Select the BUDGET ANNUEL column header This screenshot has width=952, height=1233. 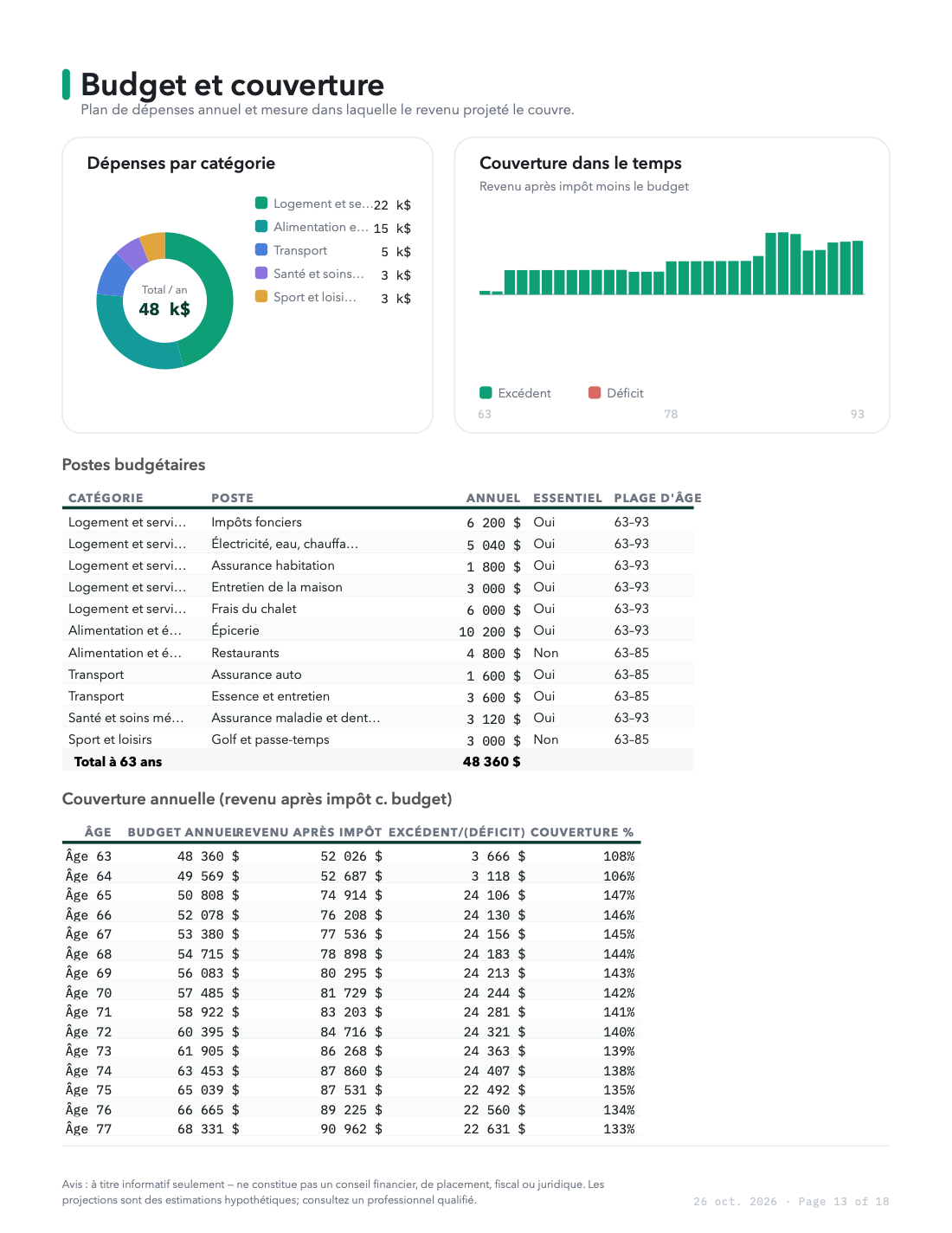(182, 832)
